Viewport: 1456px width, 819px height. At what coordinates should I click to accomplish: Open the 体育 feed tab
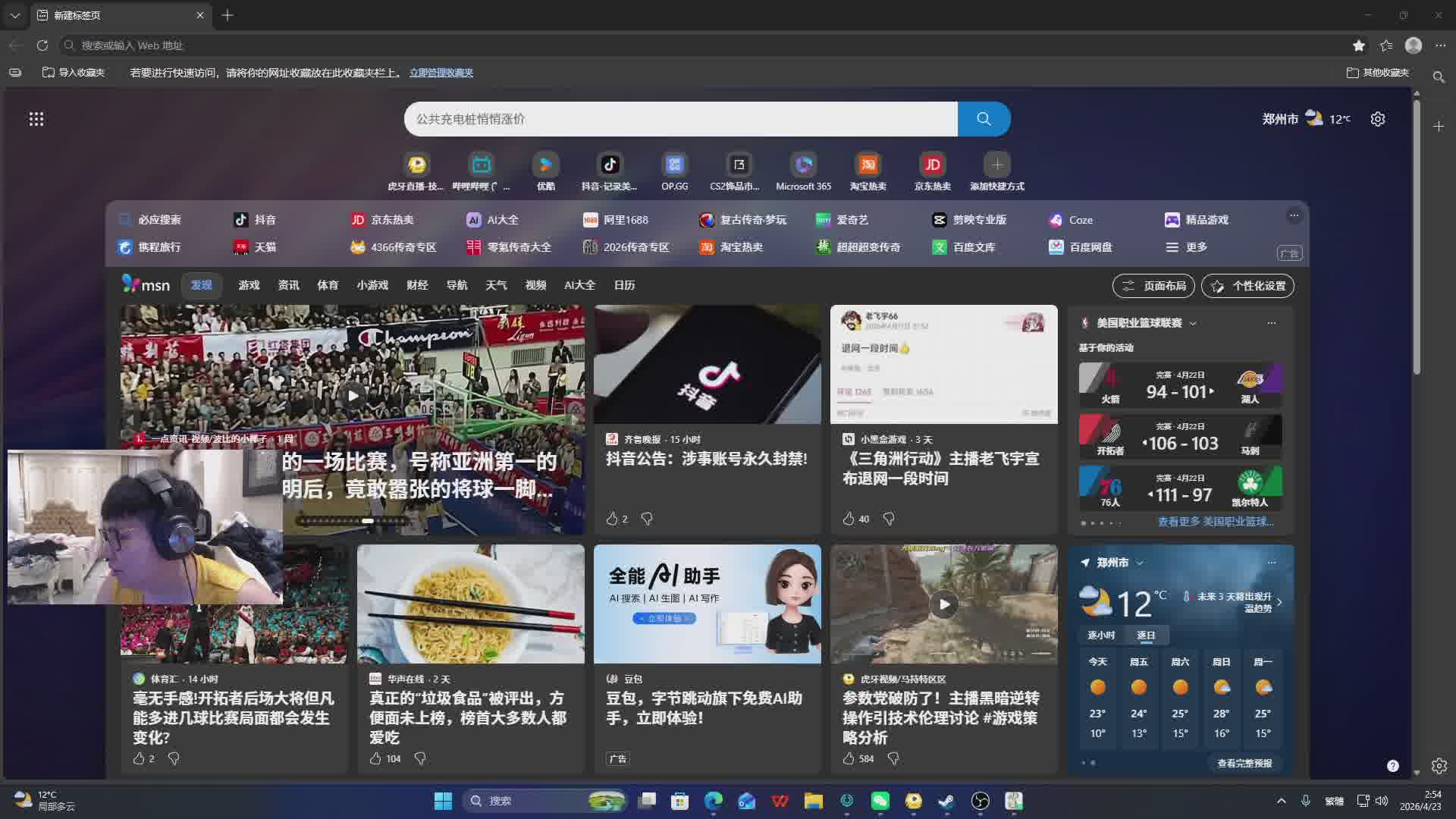(328, 285)
